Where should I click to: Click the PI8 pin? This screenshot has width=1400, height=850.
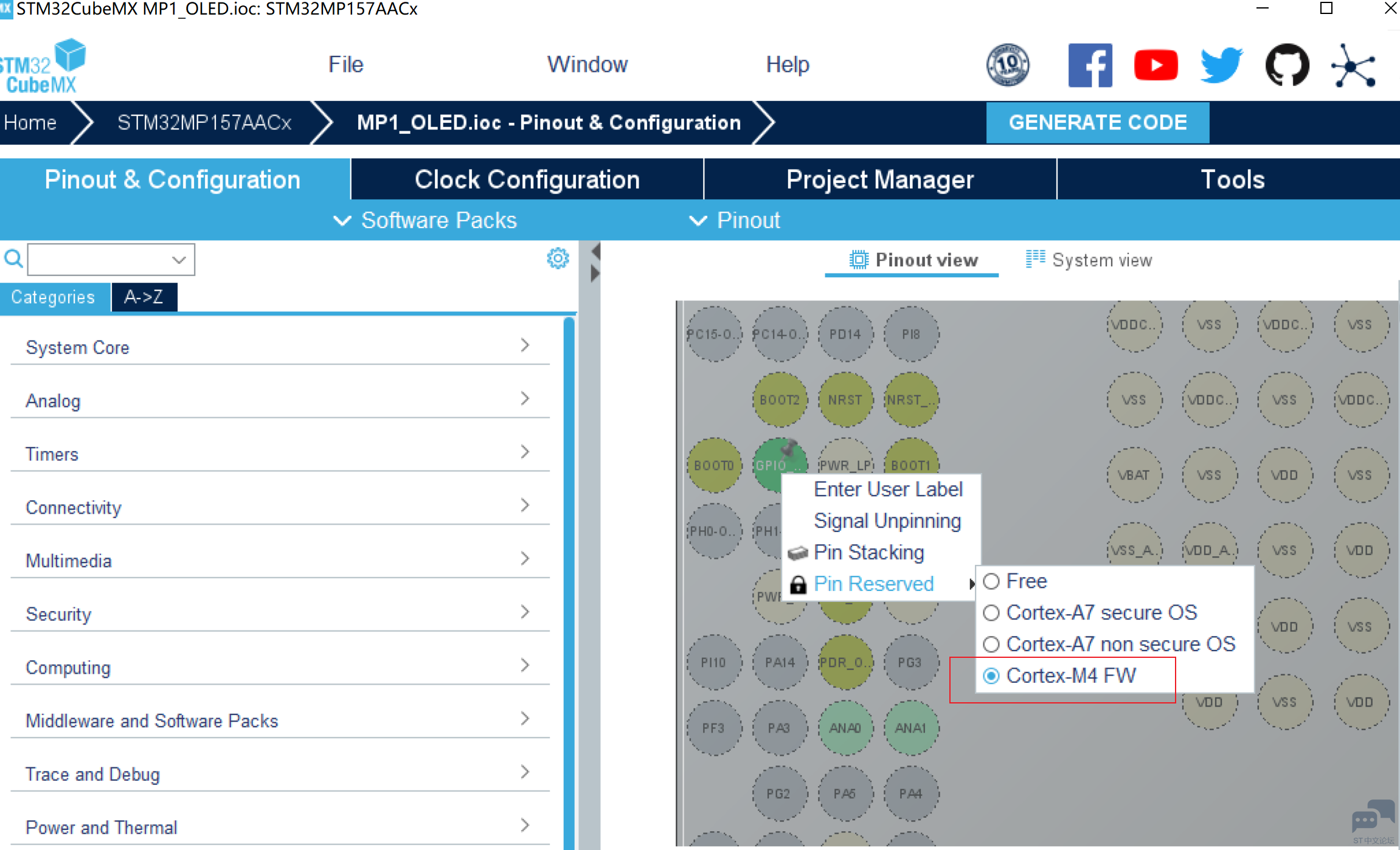[911, 334]
